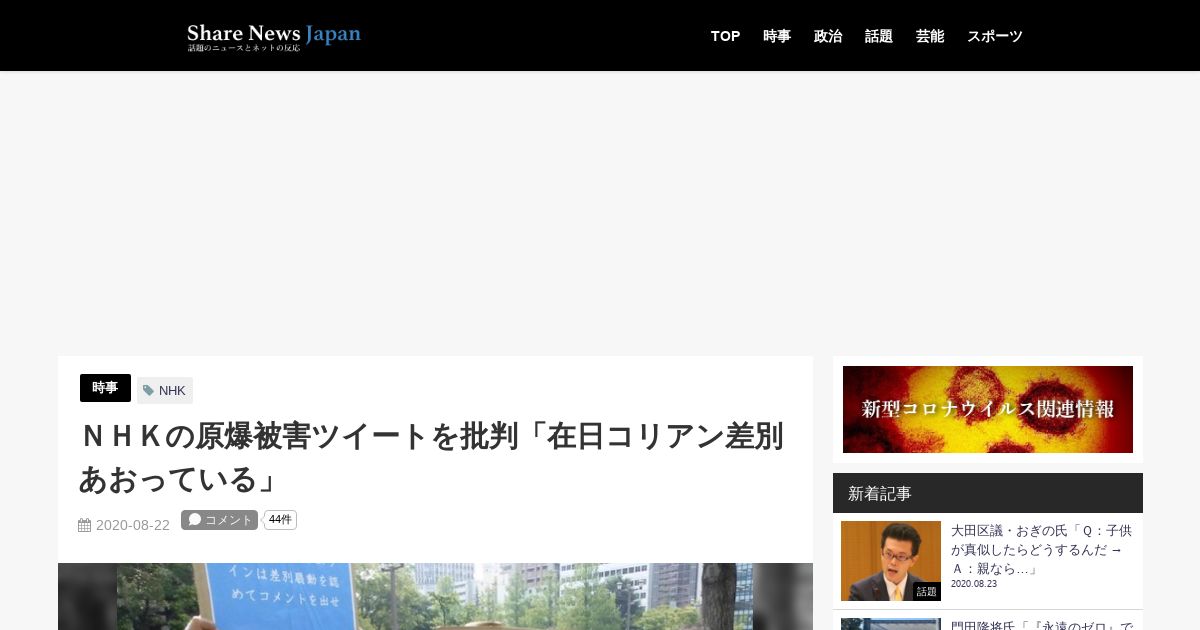1200x630 pixels.
Task: Open the TOP menu item
Action: pyautogui.click(x=725, y=36)
